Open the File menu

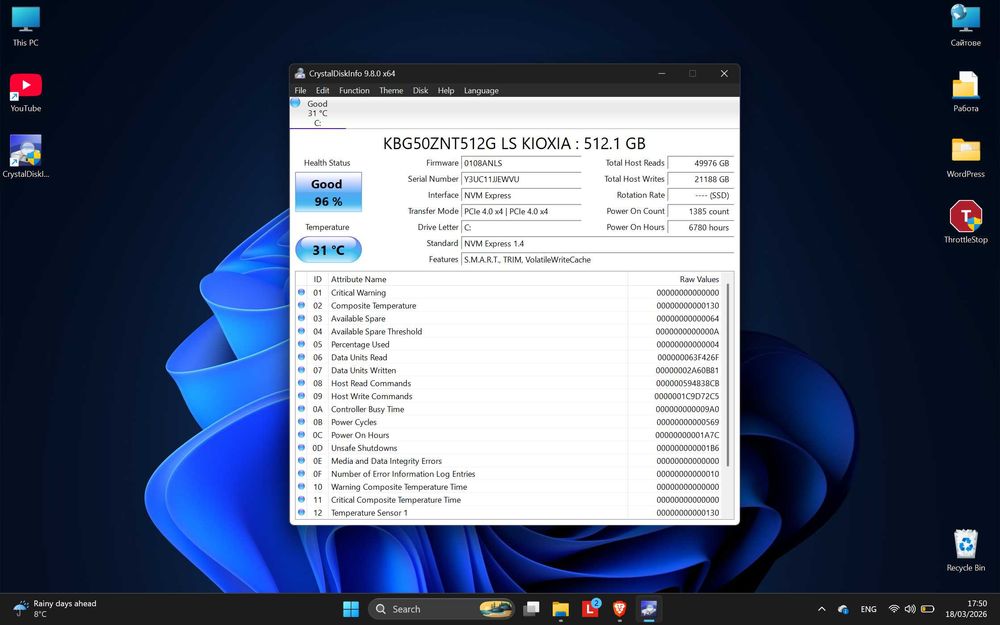pyautogui.click(x=300, y=91)
